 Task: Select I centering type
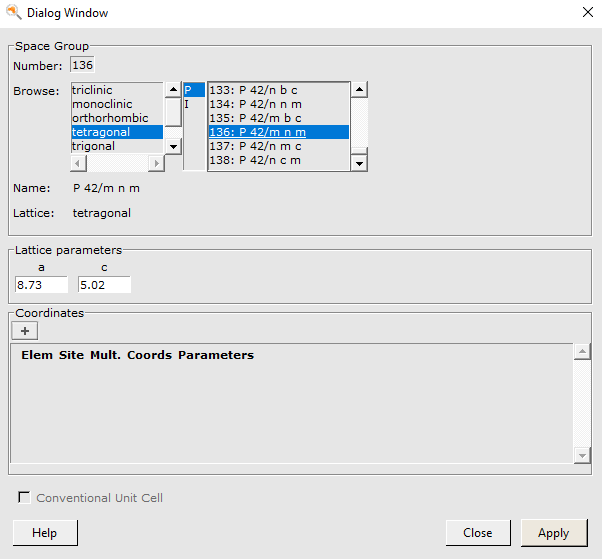pos(193,104)
